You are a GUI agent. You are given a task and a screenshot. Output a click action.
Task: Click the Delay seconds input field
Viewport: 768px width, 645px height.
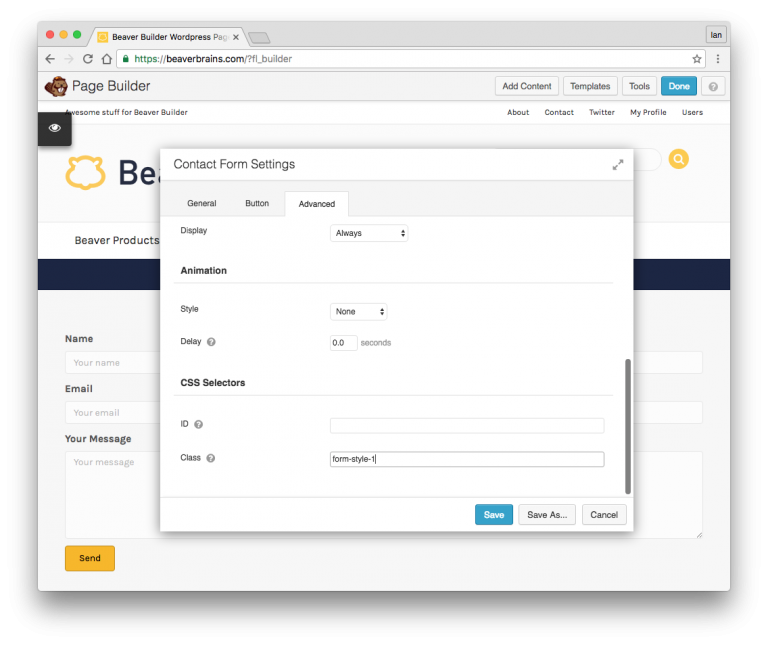pos(343,343)
